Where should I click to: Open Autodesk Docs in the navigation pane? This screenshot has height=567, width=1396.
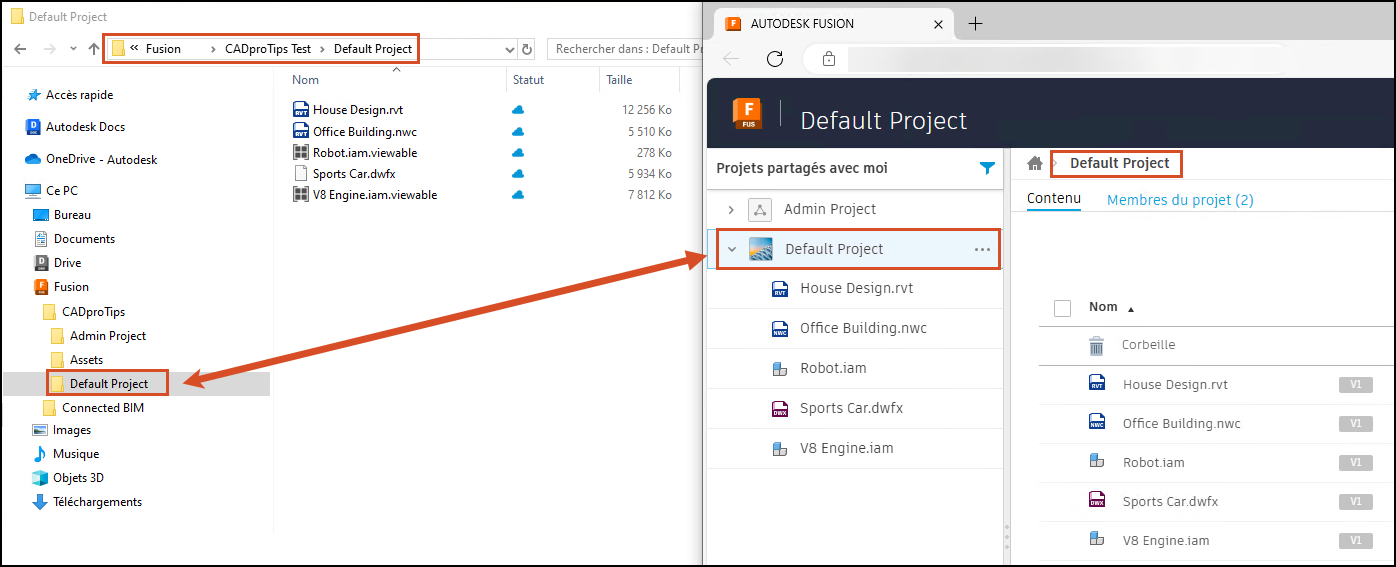tap(85, 127)
